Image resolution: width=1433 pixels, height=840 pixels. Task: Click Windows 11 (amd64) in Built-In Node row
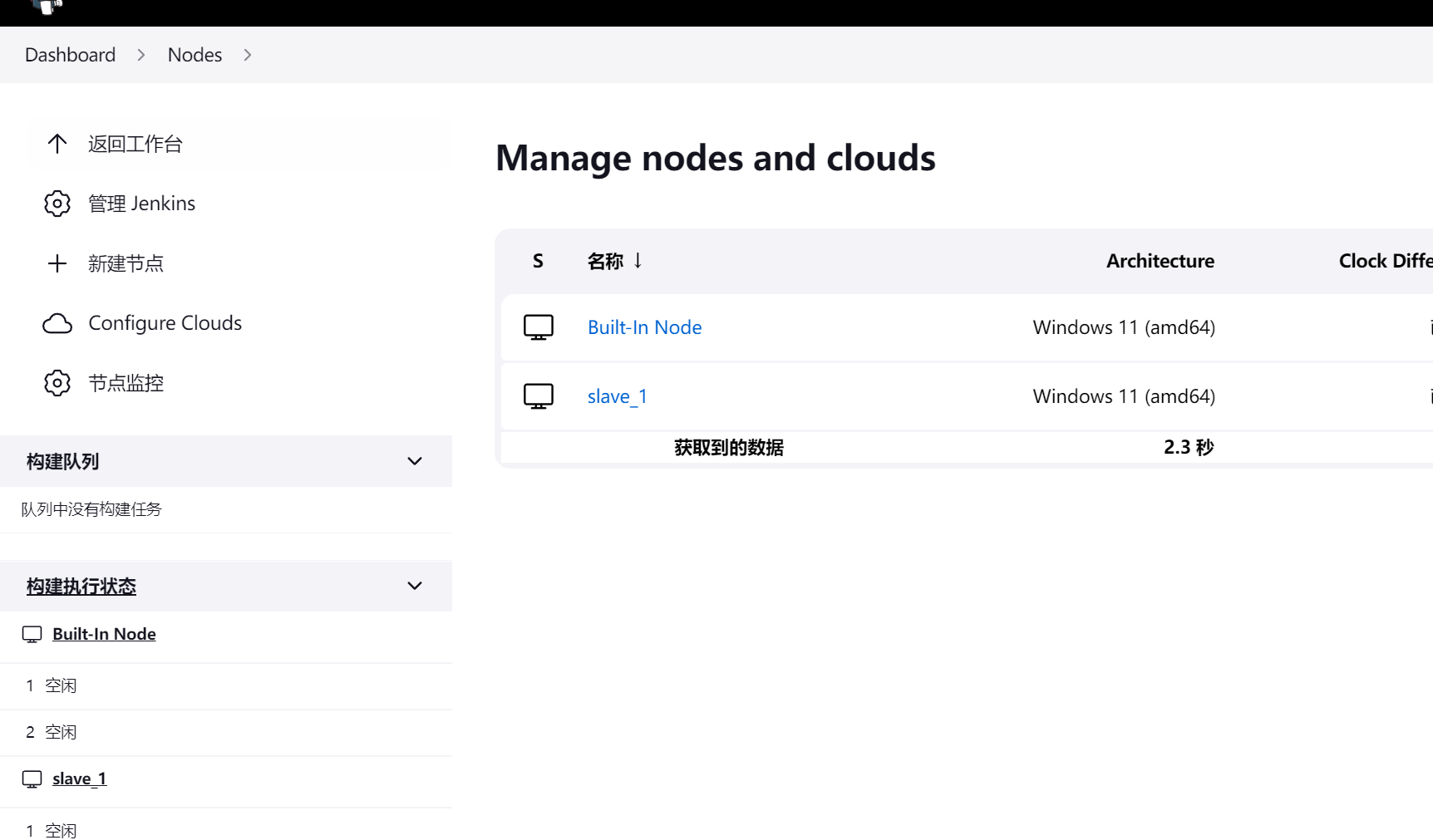tap(1124, 327)
